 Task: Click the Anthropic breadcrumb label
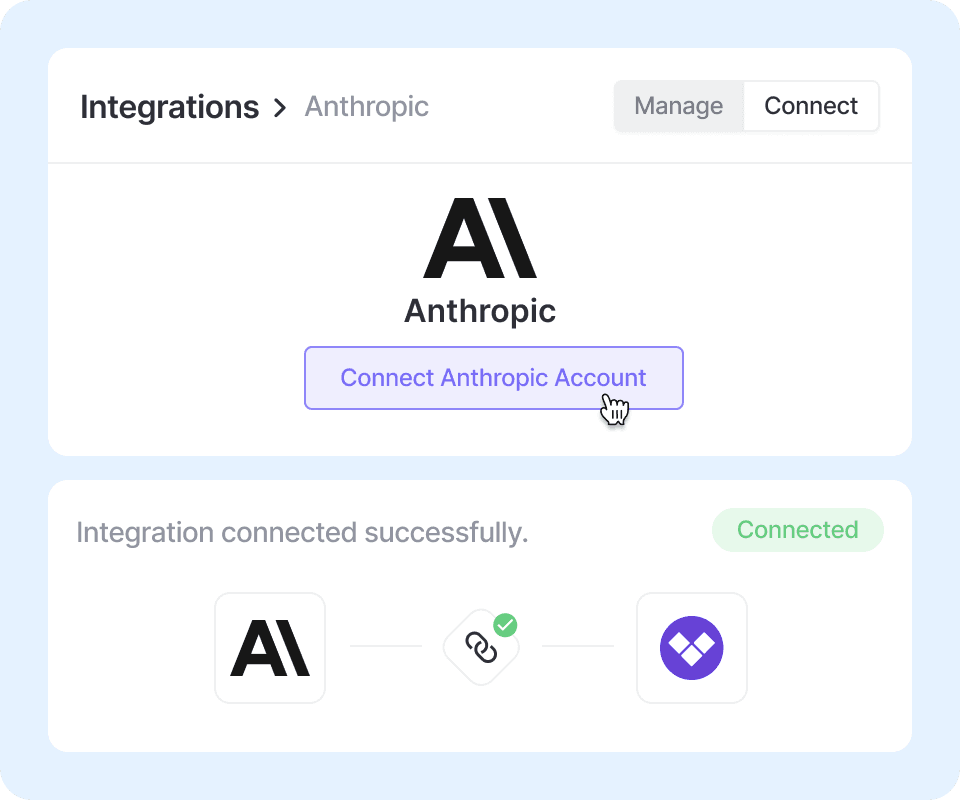[x=367, y=107]
